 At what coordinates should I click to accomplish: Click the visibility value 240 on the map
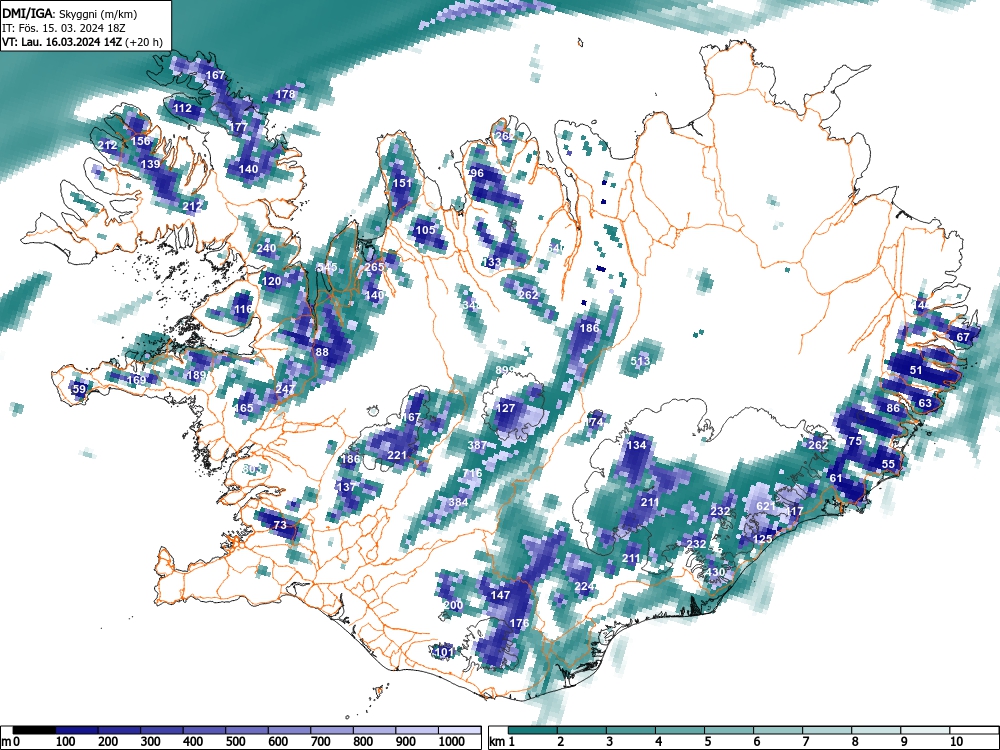point(266,248)
